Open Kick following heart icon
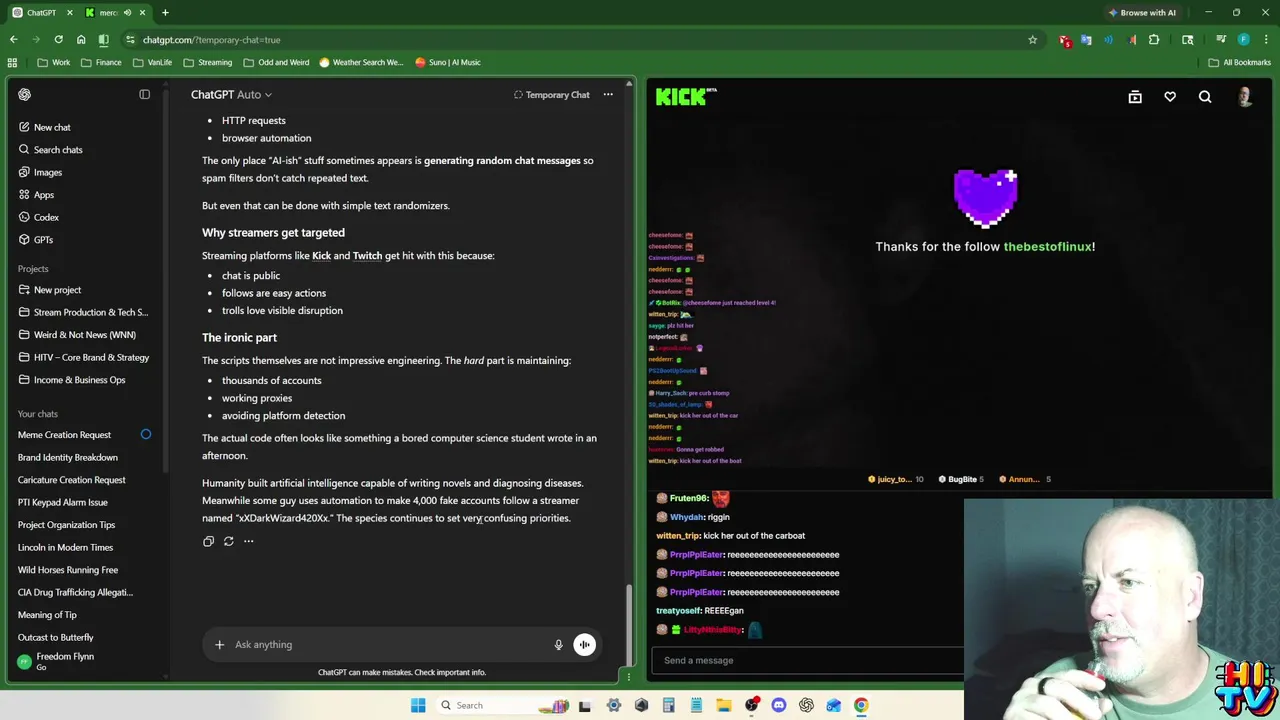Image resolution: width=1280 pixels, height=720 pixels. (x=1170, y=97)
